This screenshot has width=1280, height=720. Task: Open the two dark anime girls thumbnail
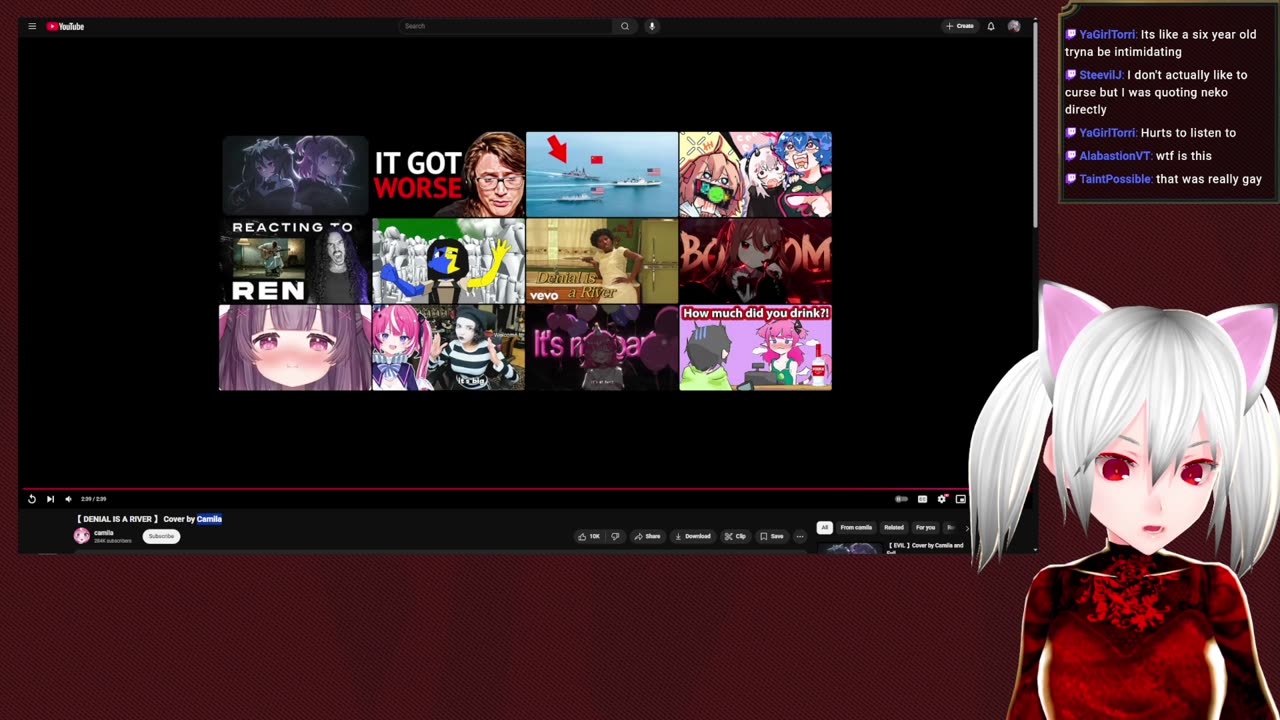click(294, 174)
